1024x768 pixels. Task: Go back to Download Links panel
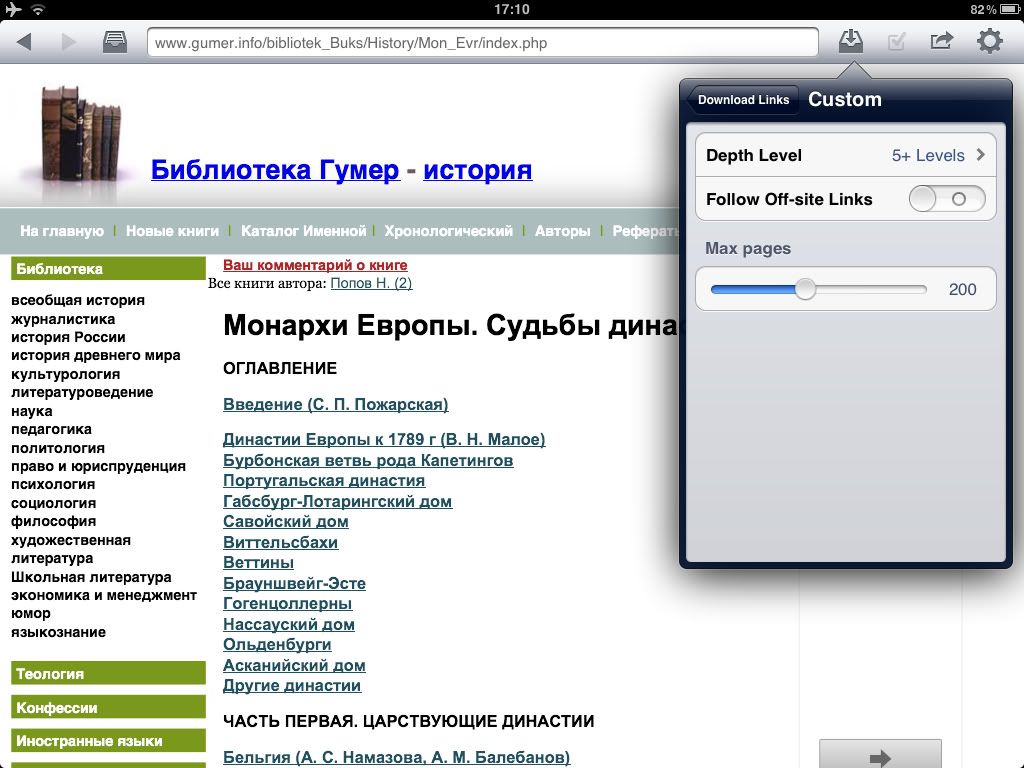pyautogui.click(x=743, y=99)
